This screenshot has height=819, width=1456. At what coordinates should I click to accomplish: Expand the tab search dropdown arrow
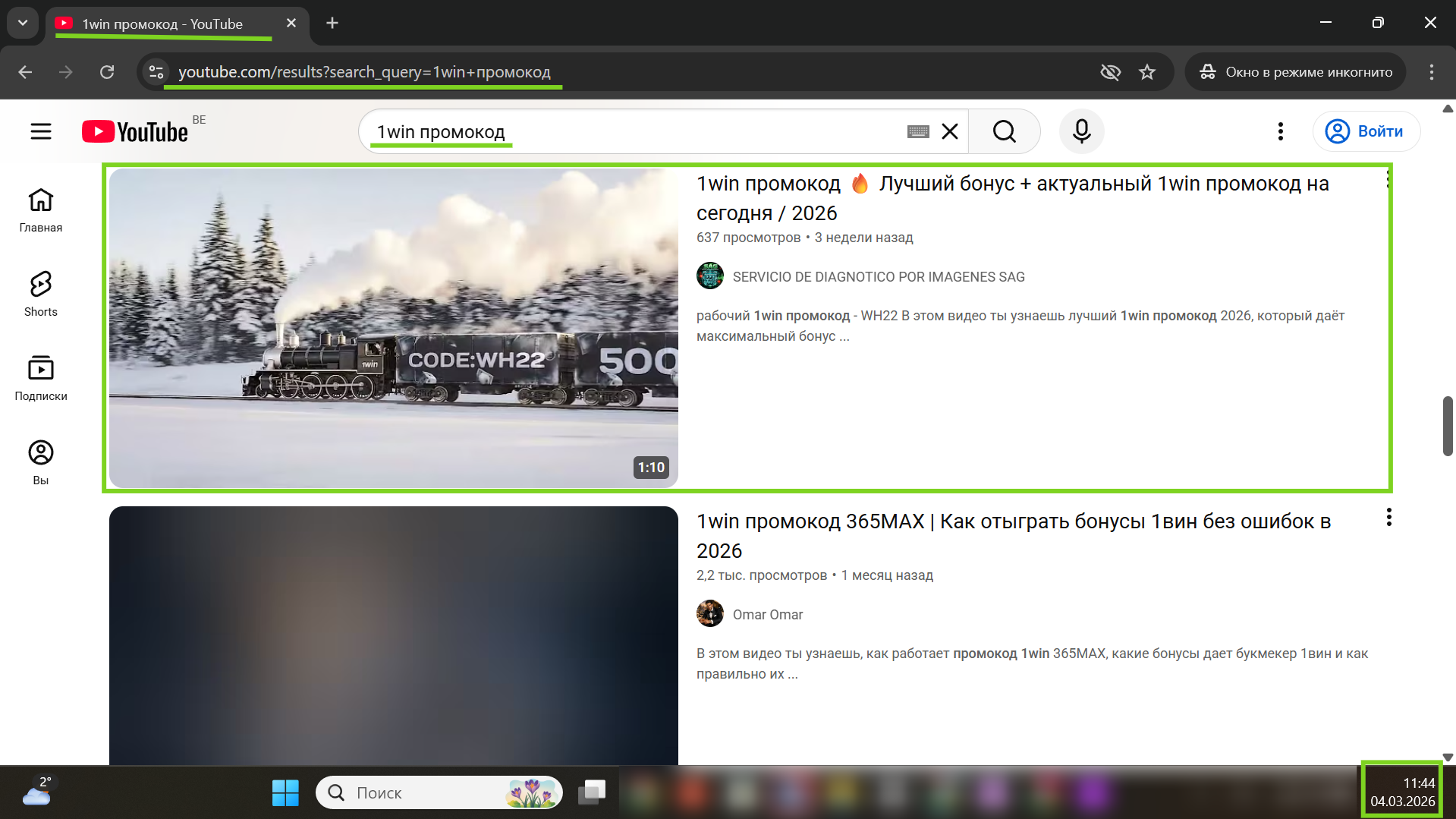(x=23, y=23)
